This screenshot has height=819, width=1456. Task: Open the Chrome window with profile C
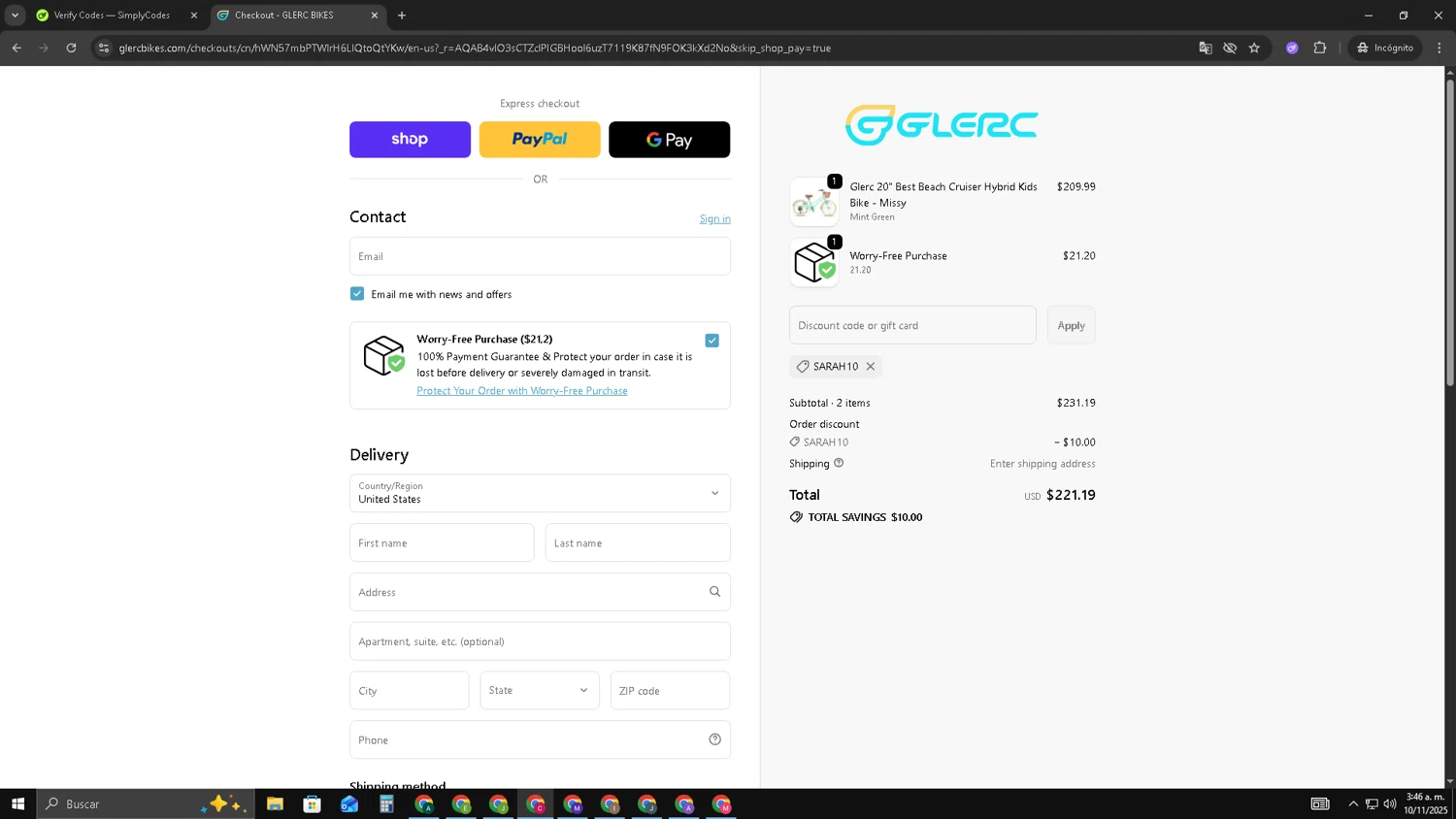point(536,803)
